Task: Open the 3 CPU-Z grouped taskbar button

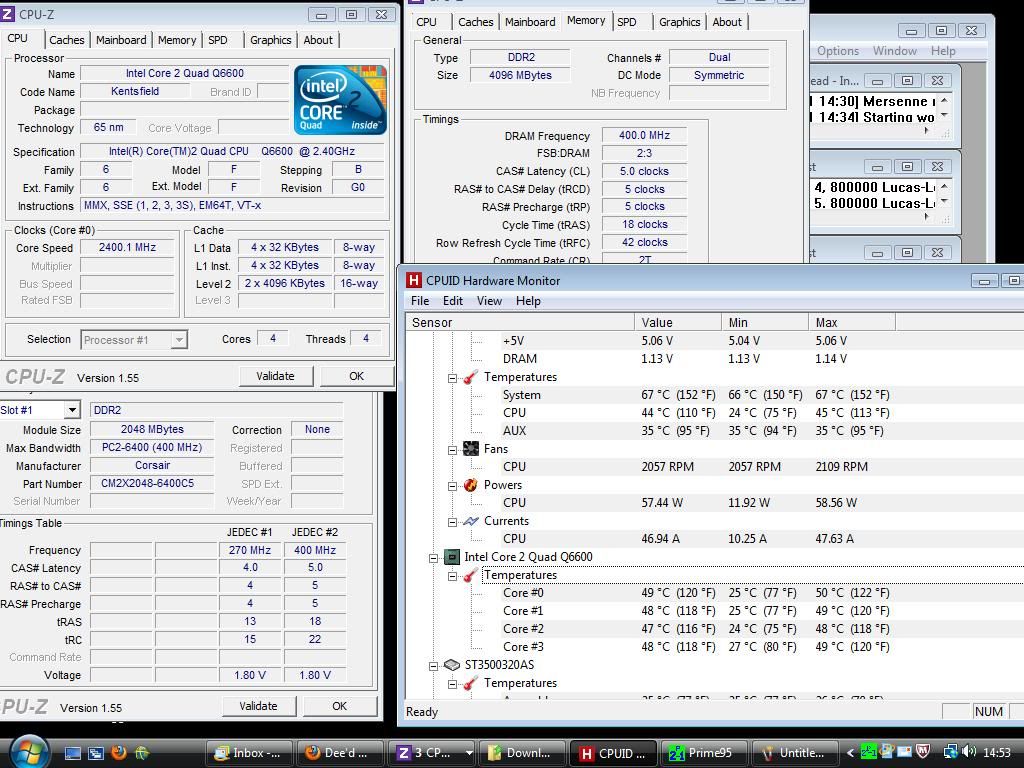Action: coord(431,753)
